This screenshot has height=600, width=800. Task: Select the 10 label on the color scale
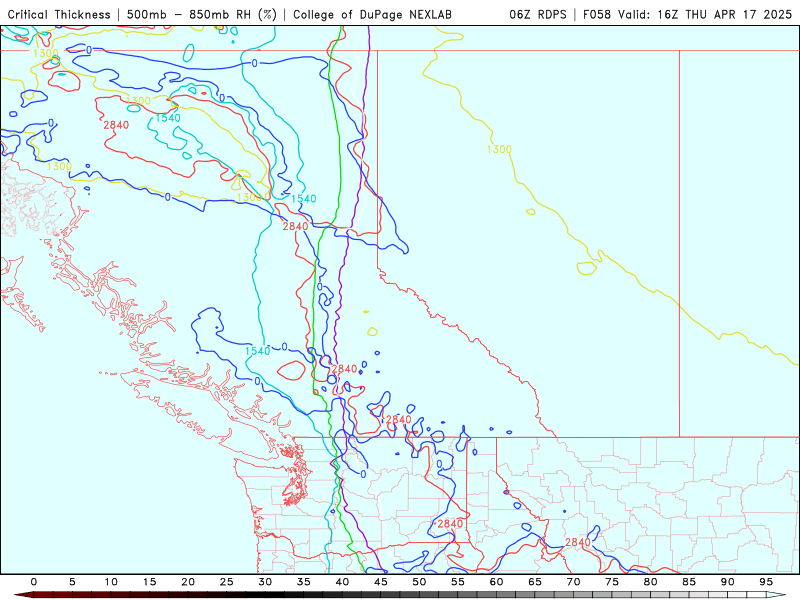[x=111, y=582]
